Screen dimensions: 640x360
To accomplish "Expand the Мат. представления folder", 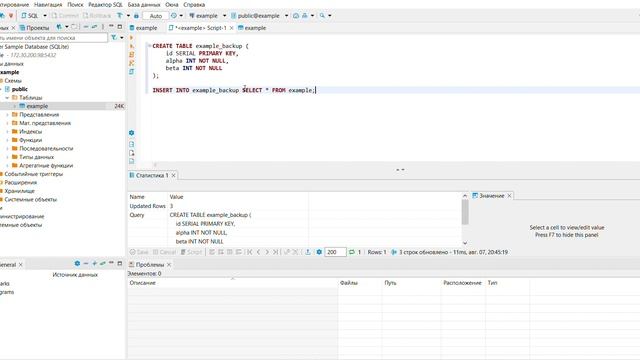I will click(x=7, y=123).
